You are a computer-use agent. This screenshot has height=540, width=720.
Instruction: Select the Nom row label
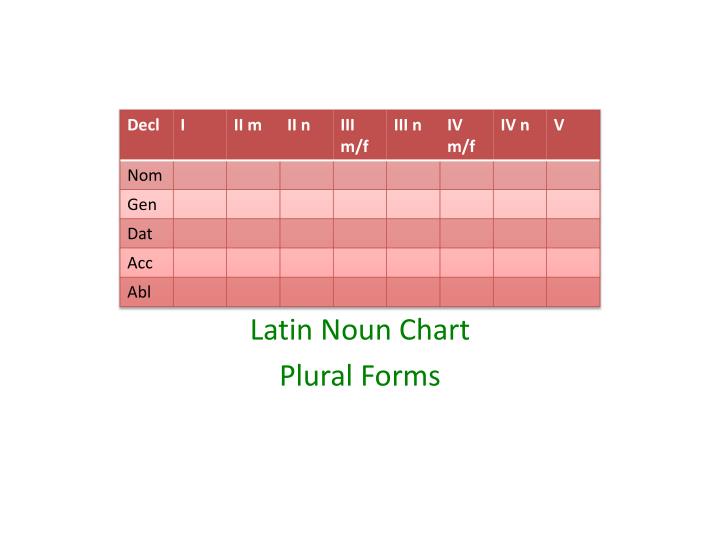tap(146, 175)
